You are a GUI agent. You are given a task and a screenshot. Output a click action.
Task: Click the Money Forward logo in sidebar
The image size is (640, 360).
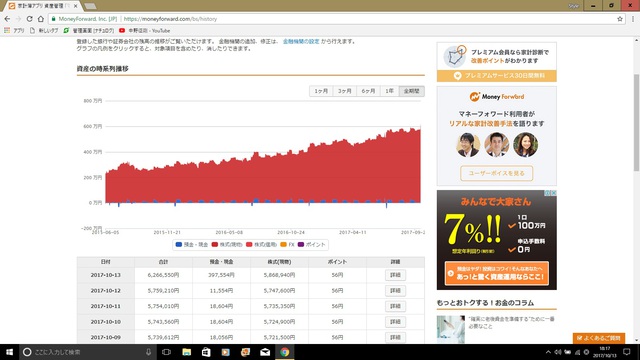(497, 97)
